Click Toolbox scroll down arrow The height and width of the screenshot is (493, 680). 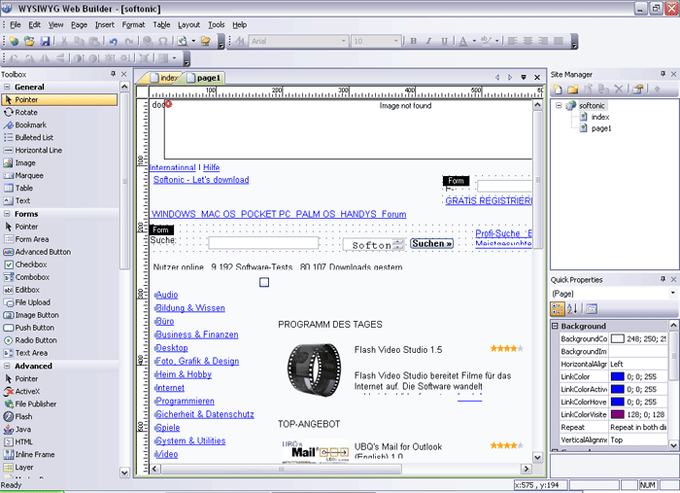tap(124, 472)
